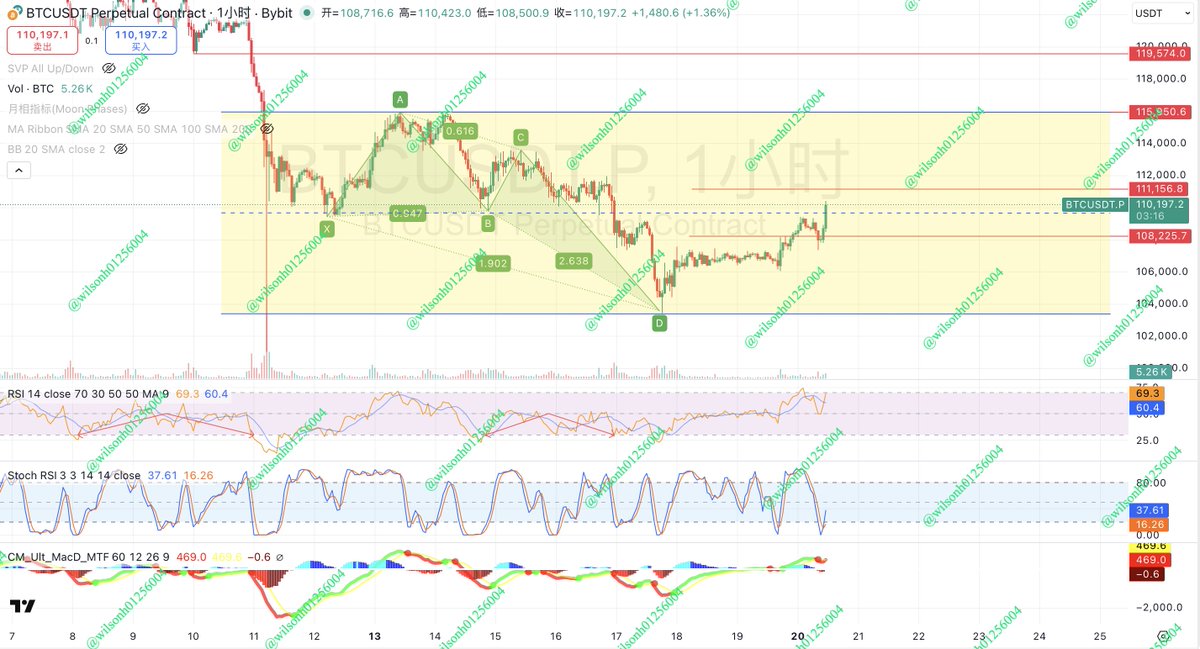
Task: Click date 20 on the time axis
Action: (x=798, y=636)
